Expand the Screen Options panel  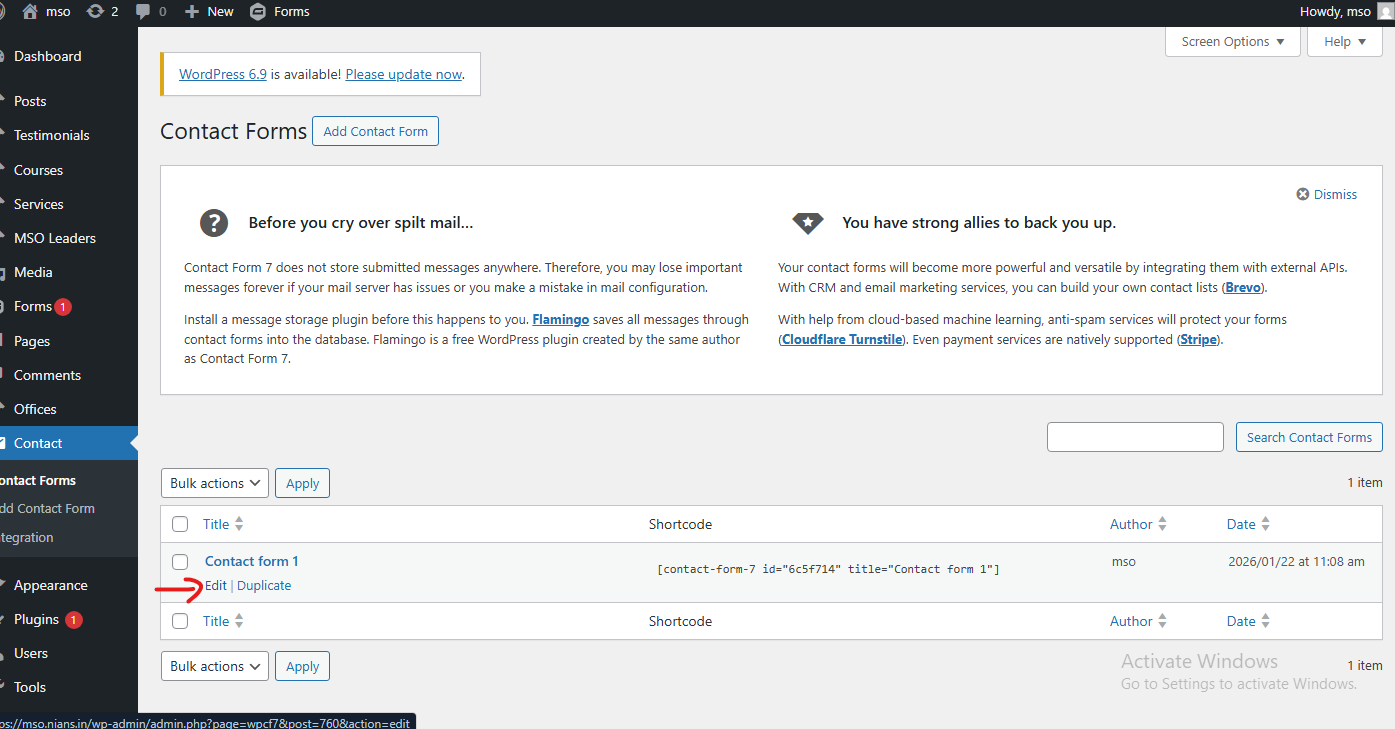pos(1232,42)
